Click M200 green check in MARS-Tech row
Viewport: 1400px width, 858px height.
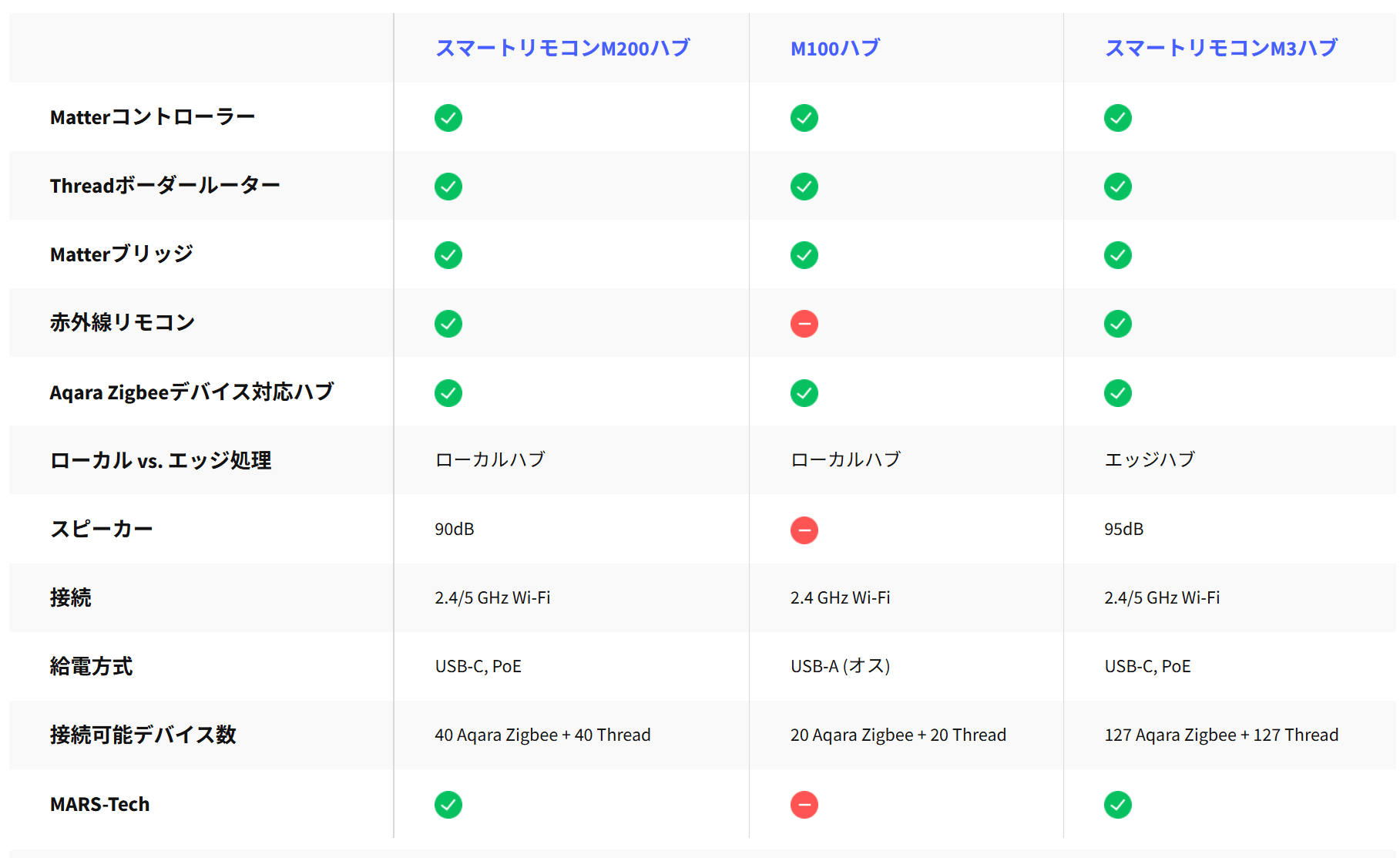pyautogui.click(x=448, y=805)
